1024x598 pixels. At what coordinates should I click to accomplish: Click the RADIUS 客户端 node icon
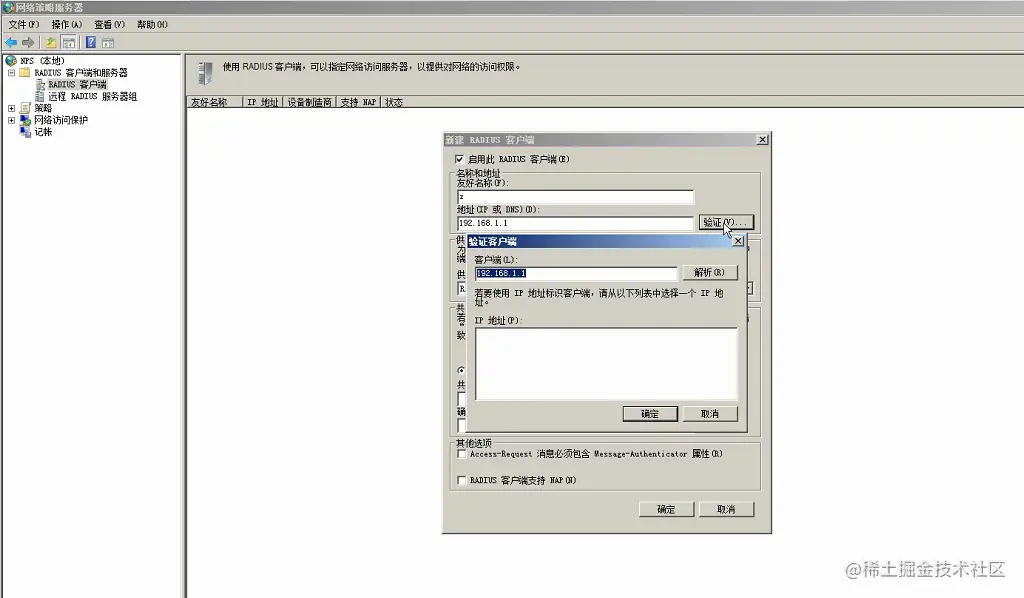click(40, 84)
